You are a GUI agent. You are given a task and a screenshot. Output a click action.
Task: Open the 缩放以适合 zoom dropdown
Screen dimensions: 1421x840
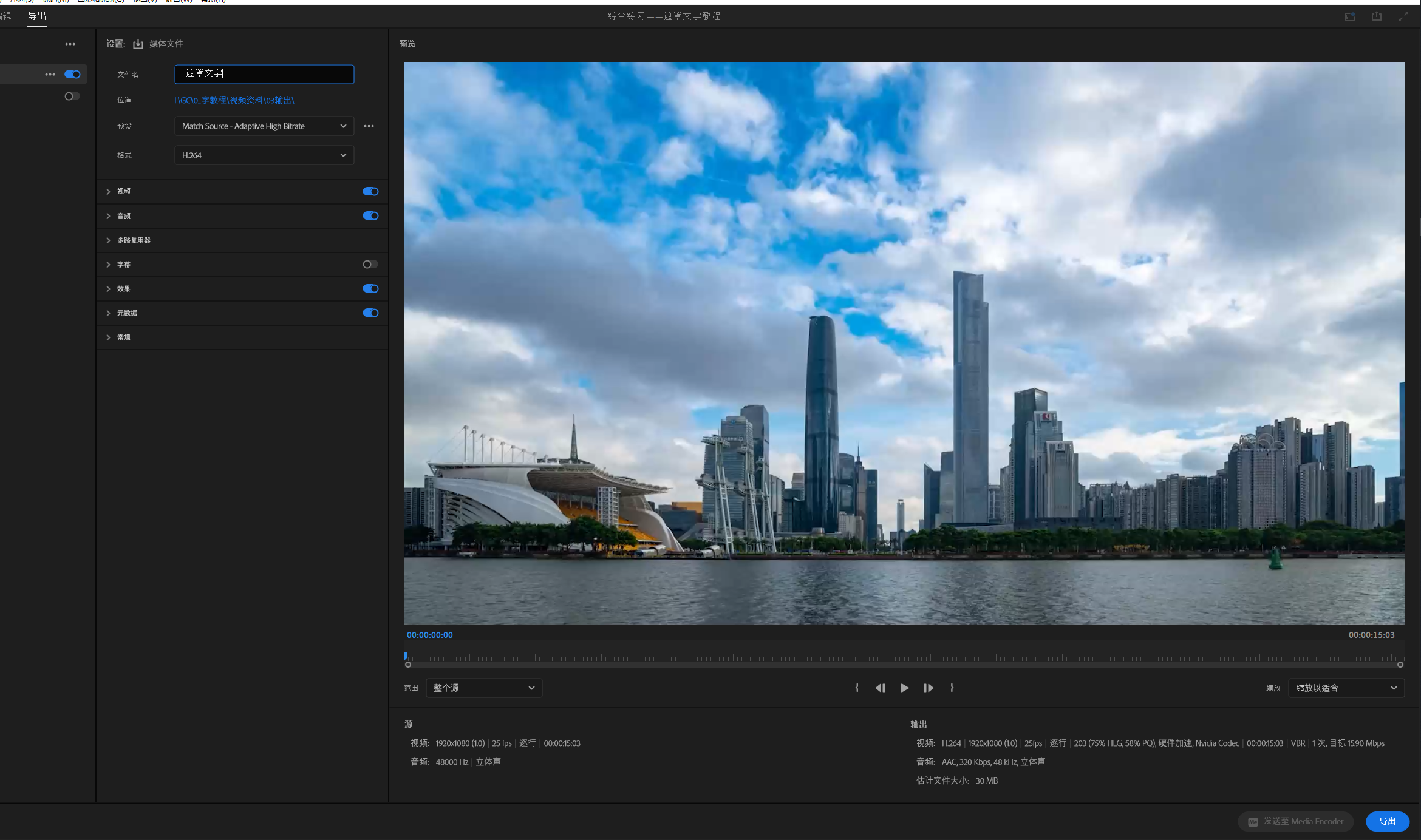pyautogui.click(x=1346, y=688)
